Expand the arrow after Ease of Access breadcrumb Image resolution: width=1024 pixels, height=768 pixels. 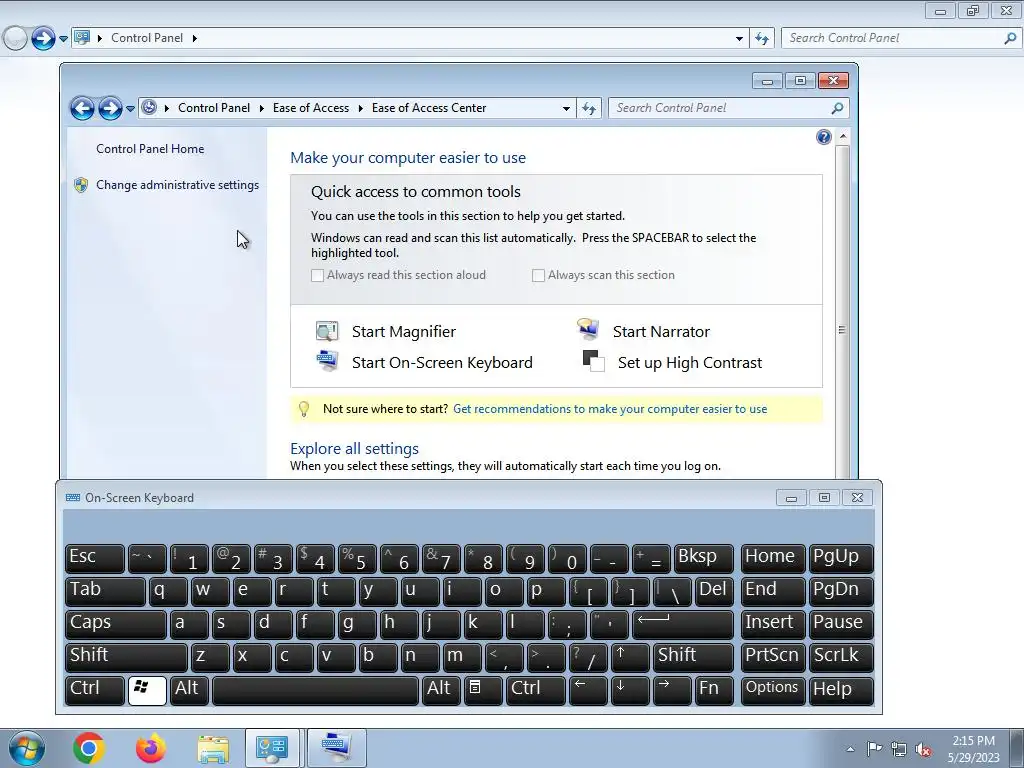pyautogui.click(x=360, y=108)
